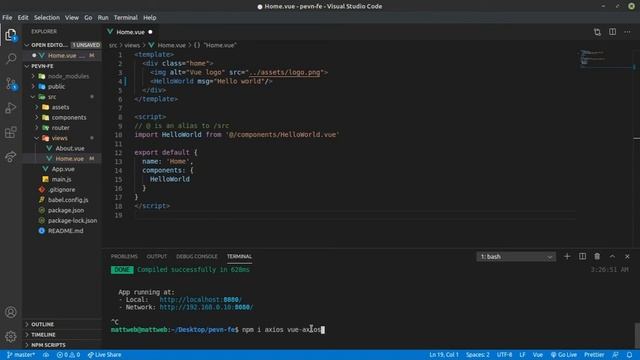This screenshot has width=640, height=360.
Task: Split the editor to the right
Action: pos(613,32)
